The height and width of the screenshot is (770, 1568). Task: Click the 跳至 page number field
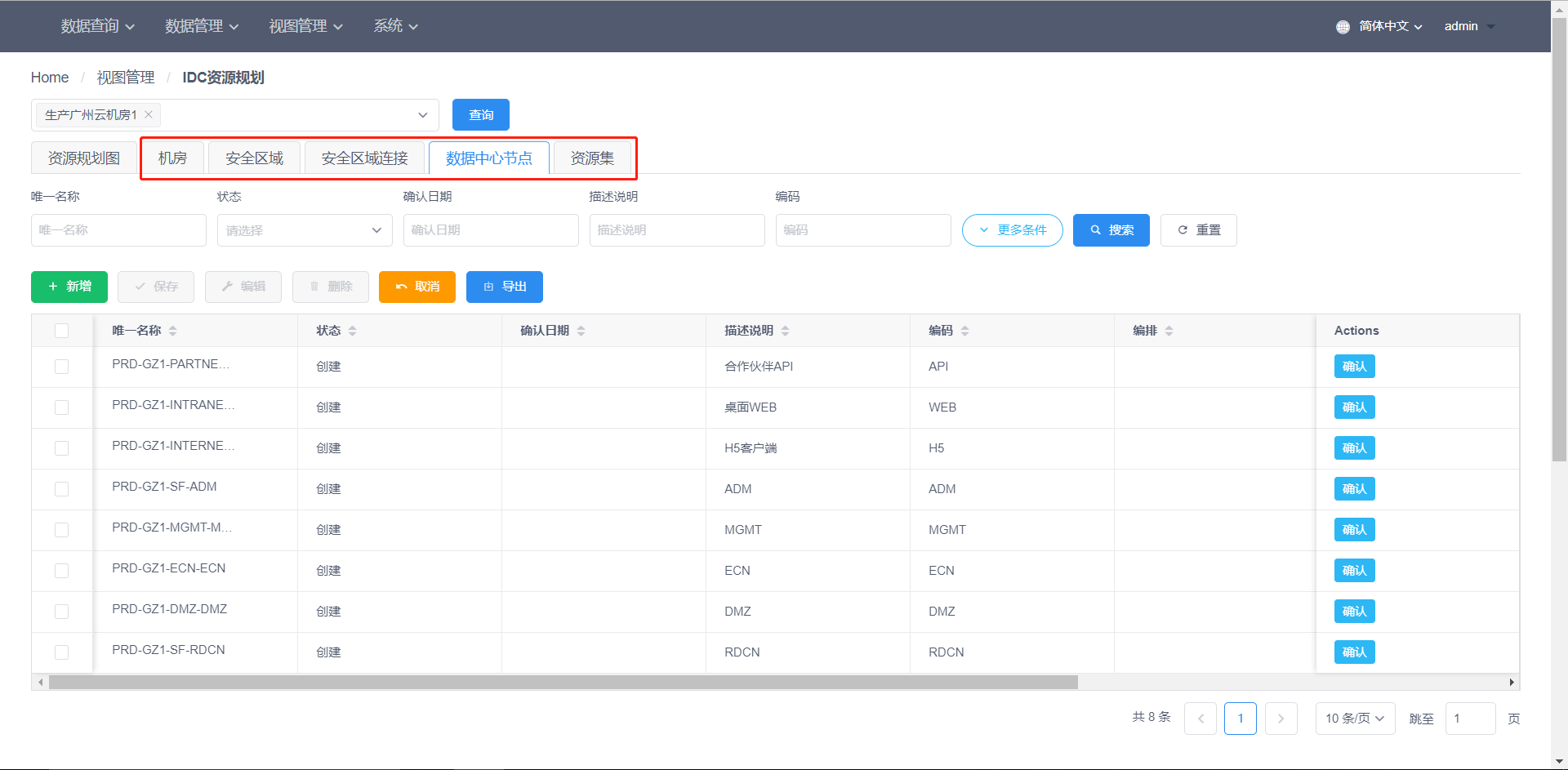tap(1470, 719)
